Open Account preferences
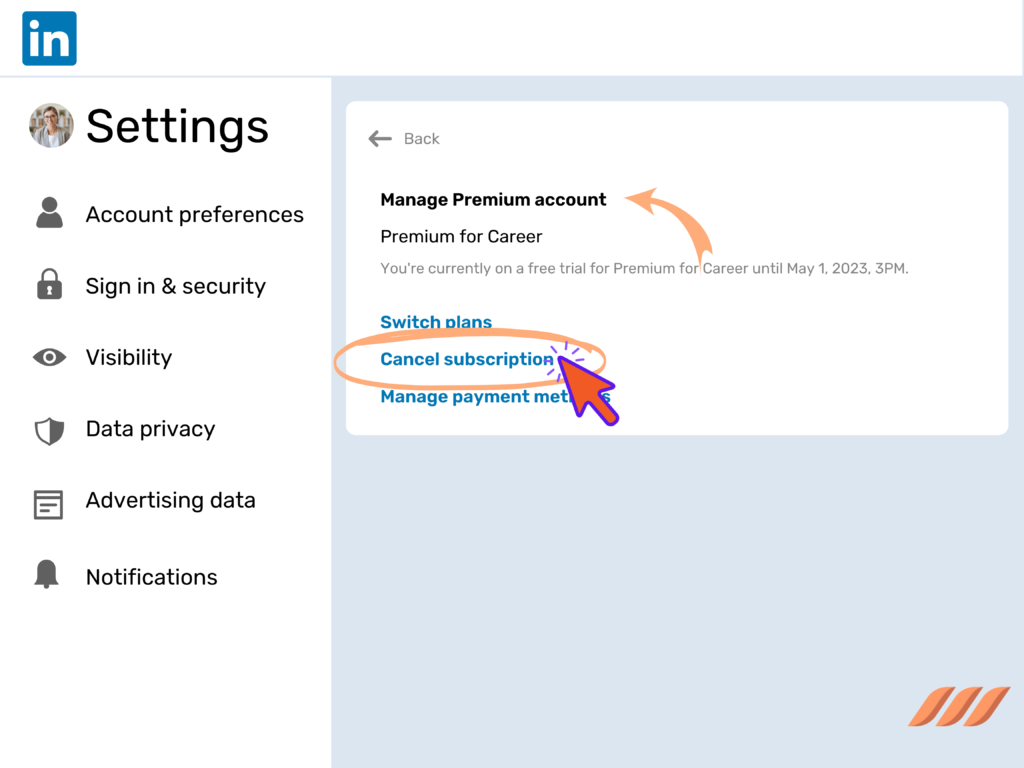Viewport: 1024px width, 768px height. (x=194, y=213)
